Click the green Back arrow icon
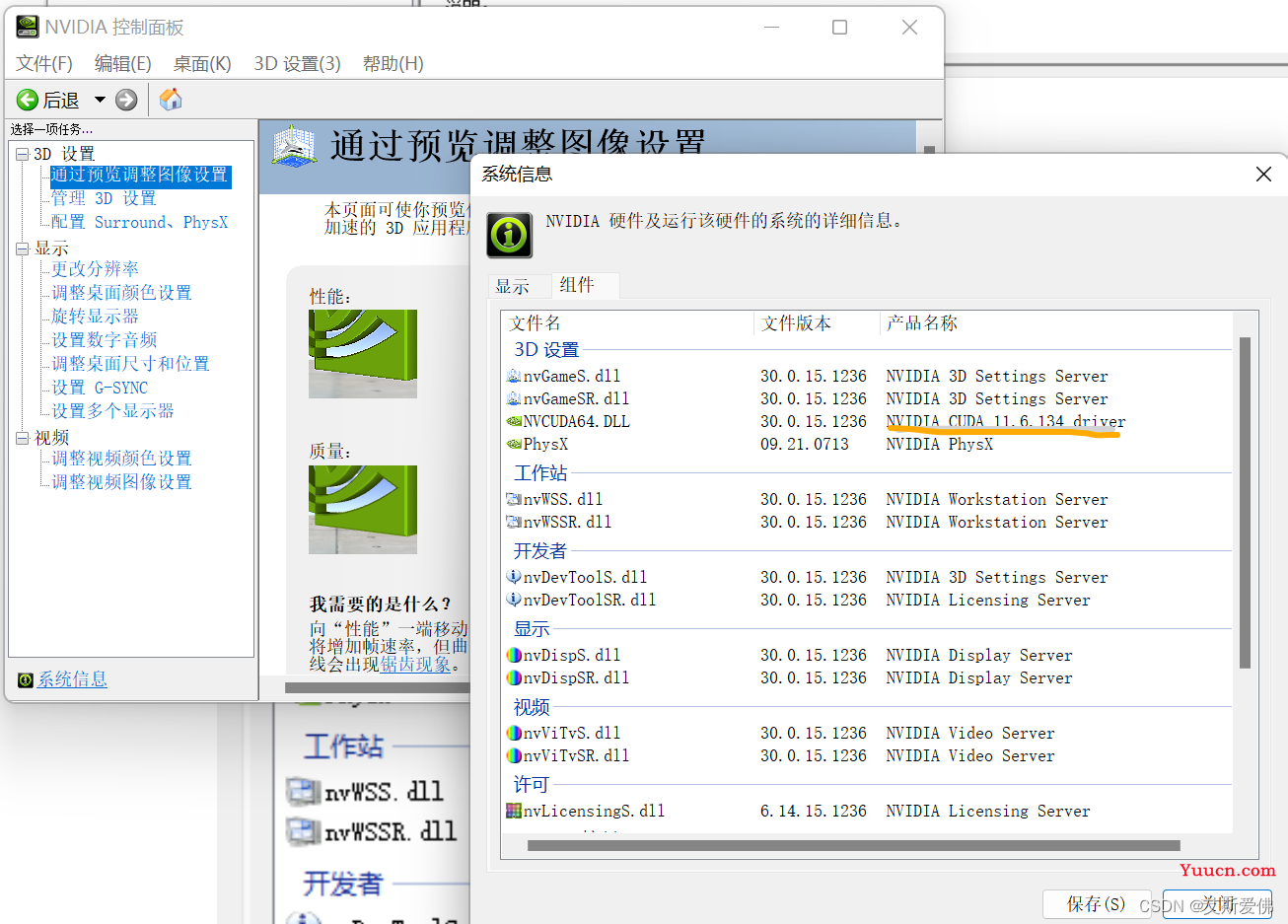The image size is (1288, 924). [28, 100]
